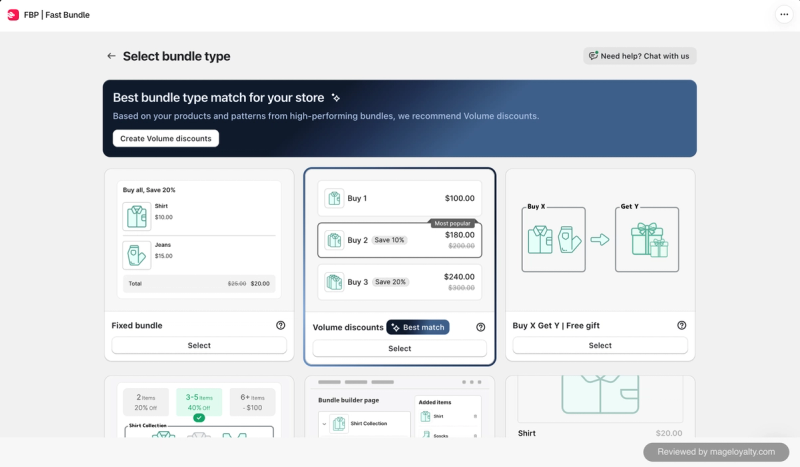Click the arrow between Buy X and Get Y
Screen dimensions: 800x467
[x=600, y=239]
